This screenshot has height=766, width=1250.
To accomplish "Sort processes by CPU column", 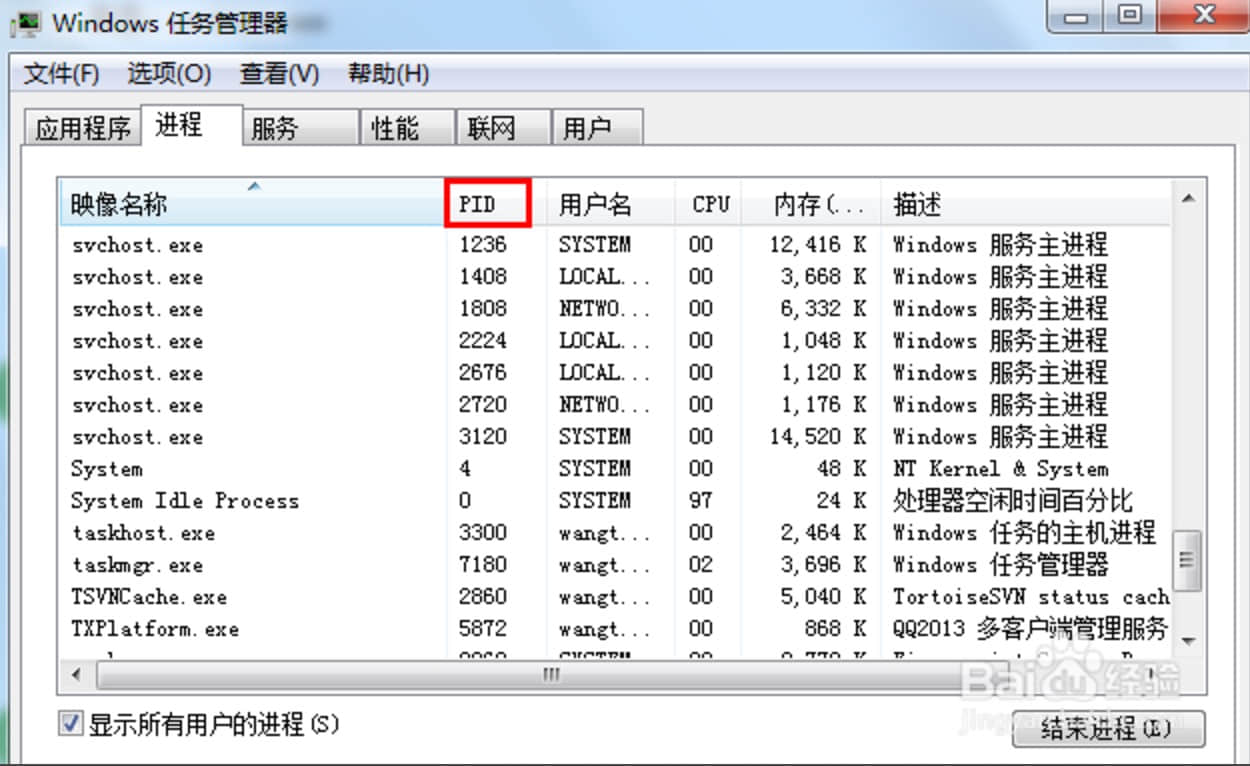I will coord(710,205).
